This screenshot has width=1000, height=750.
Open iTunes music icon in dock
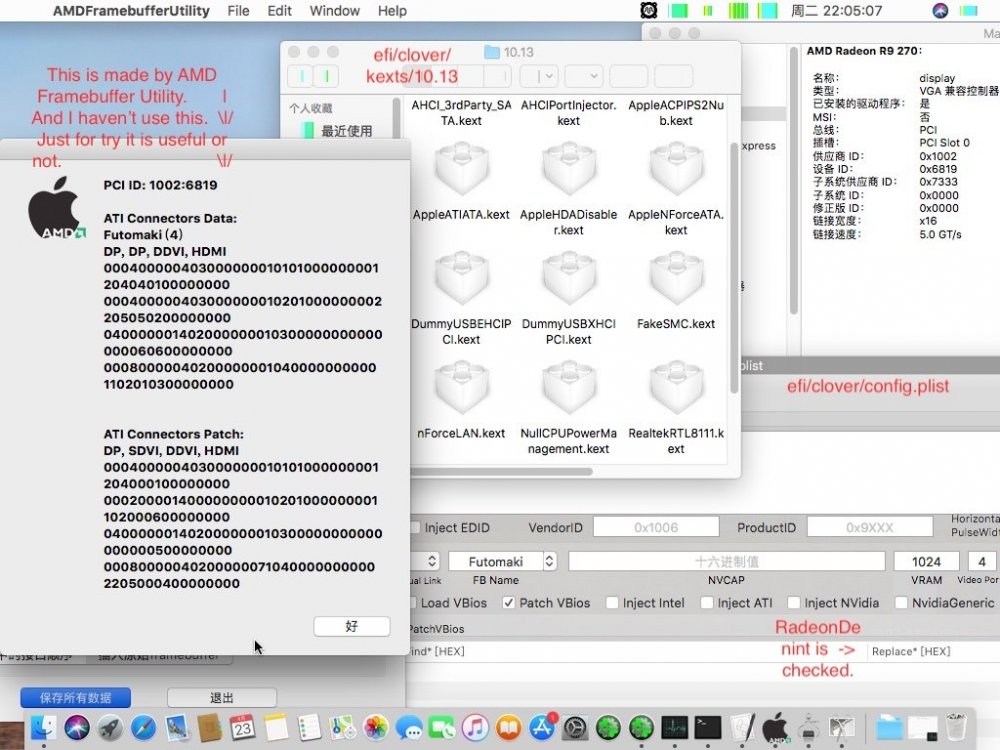(x=475, y=728)
